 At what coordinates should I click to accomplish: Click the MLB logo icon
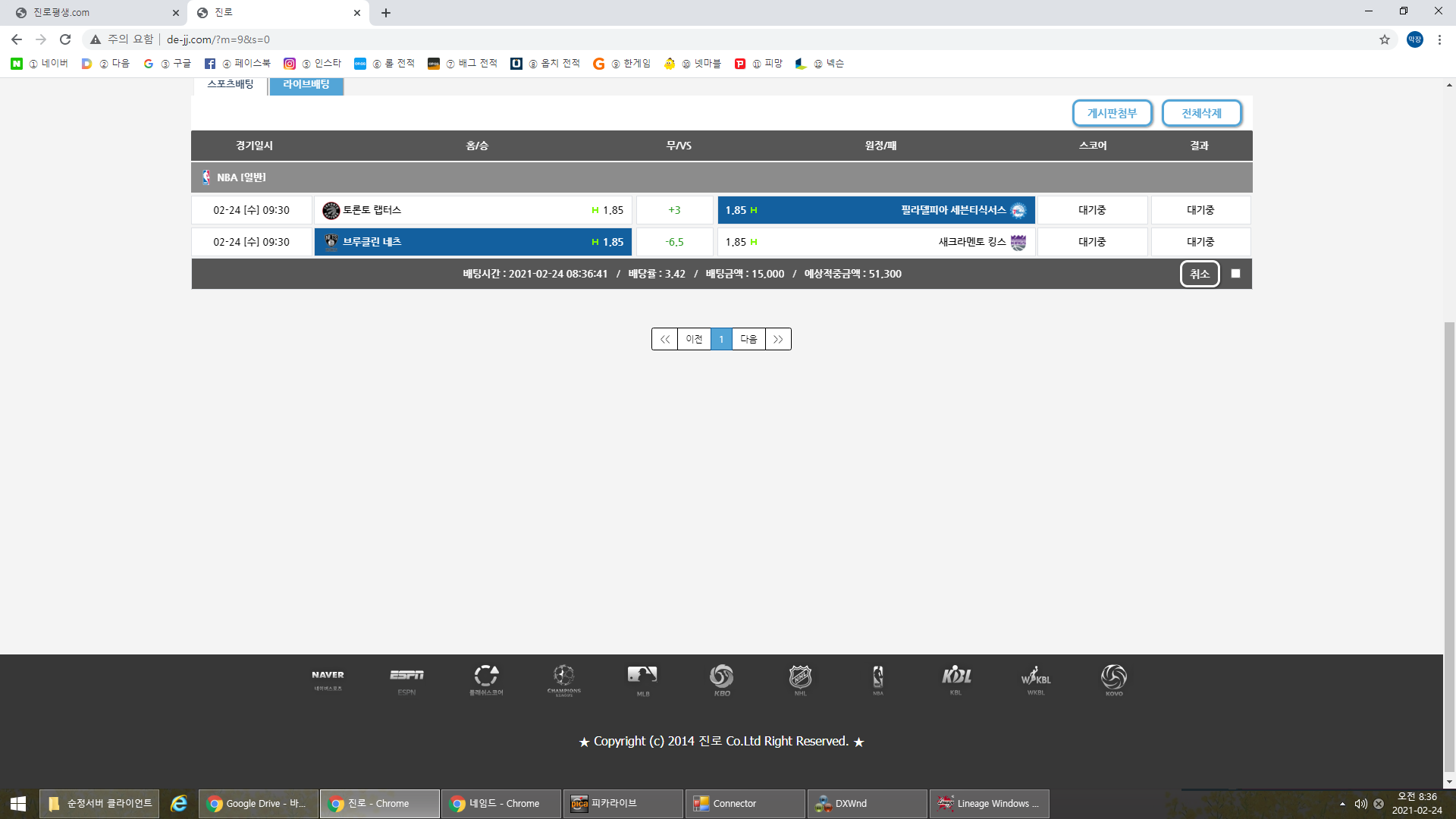(x=642, y=676)
